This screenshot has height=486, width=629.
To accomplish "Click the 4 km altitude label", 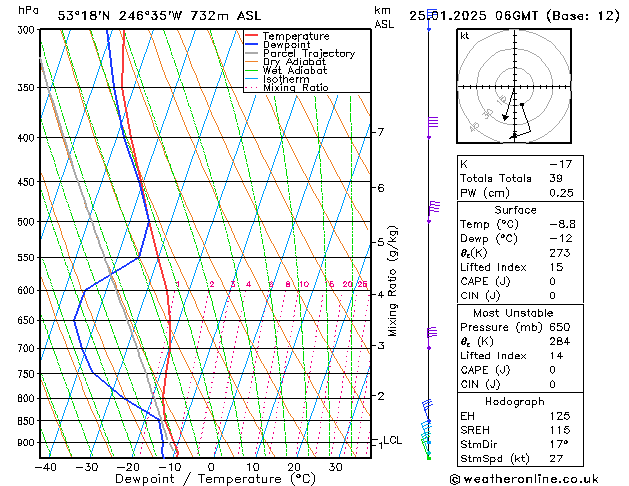I will 381,294.
